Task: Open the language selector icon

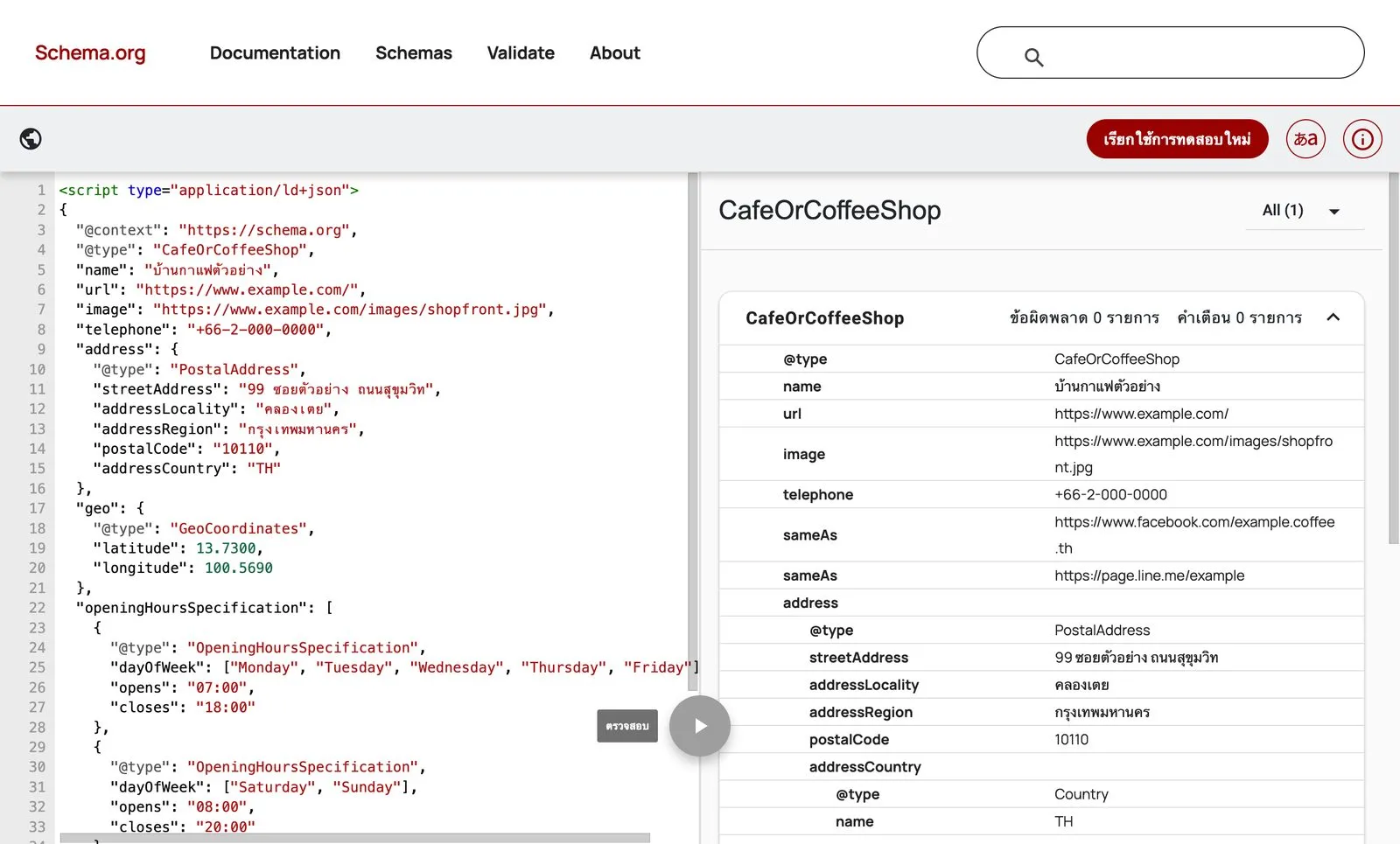Action: (x=1305, y=139)
